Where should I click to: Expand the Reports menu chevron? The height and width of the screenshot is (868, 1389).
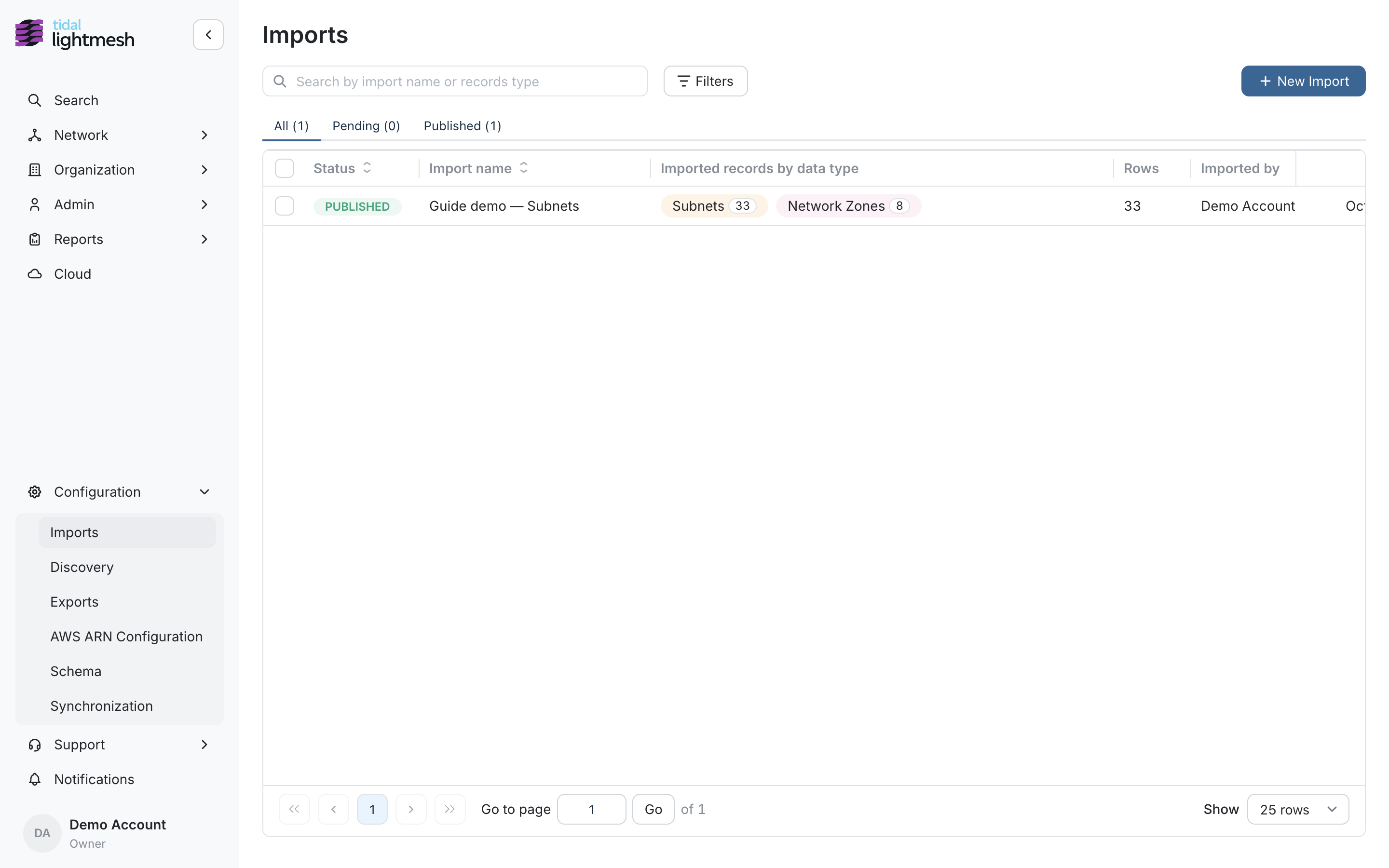[204, 239]
